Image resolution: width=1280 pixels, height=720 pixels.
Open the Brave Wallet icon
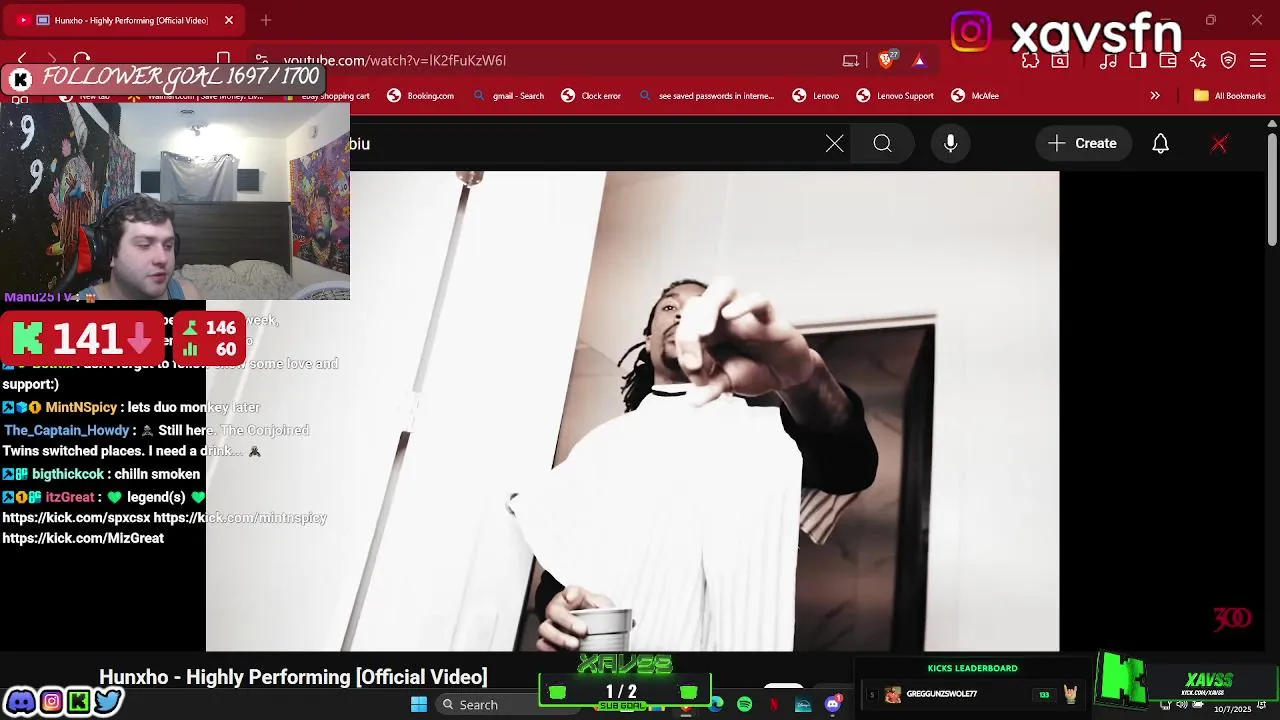1168,61
